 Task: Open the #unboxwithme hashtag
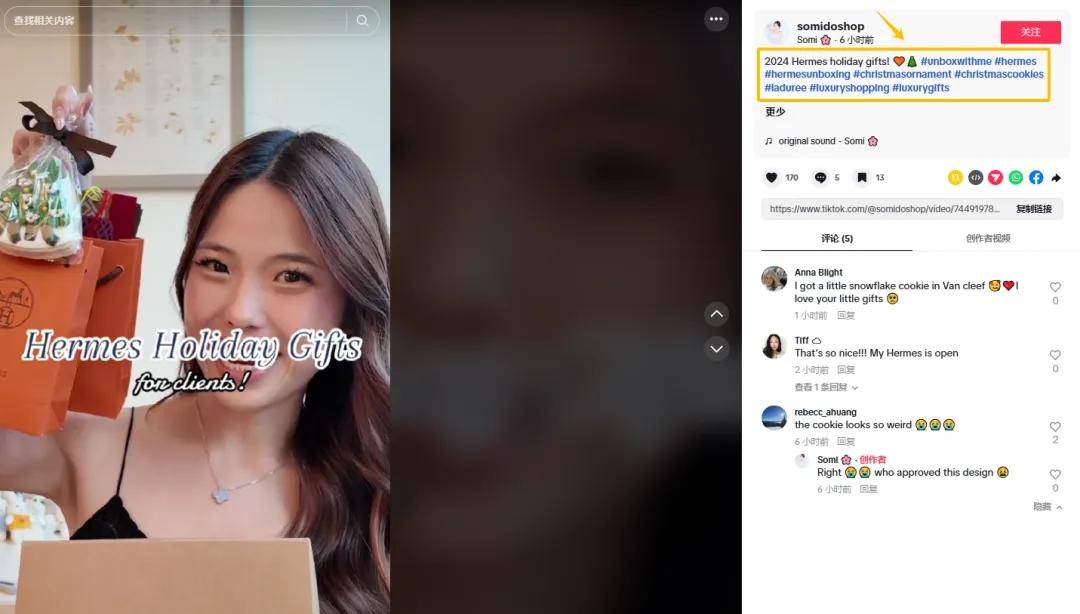point(956,61)
